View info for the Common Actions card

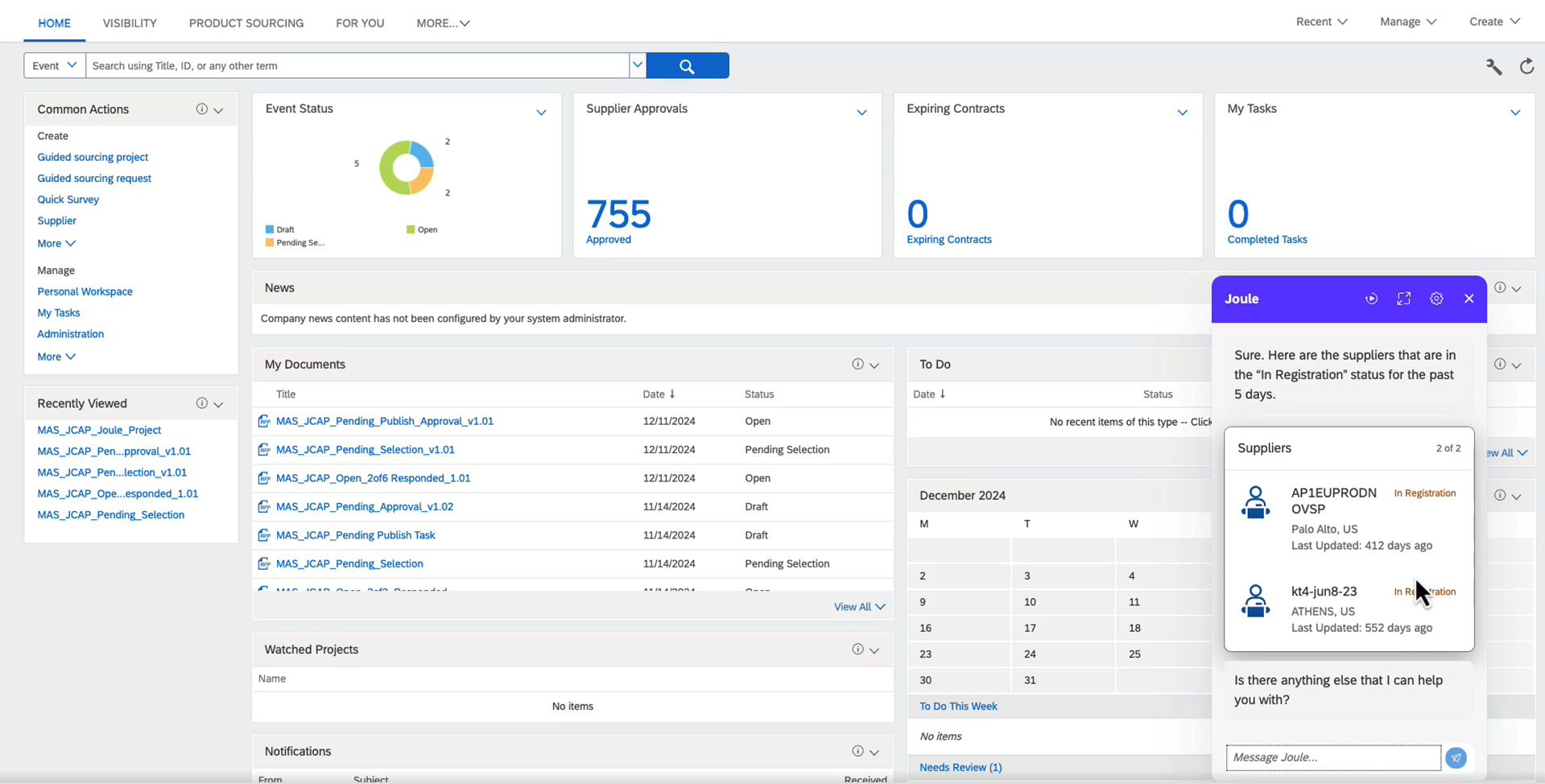[x=201, y=109]
